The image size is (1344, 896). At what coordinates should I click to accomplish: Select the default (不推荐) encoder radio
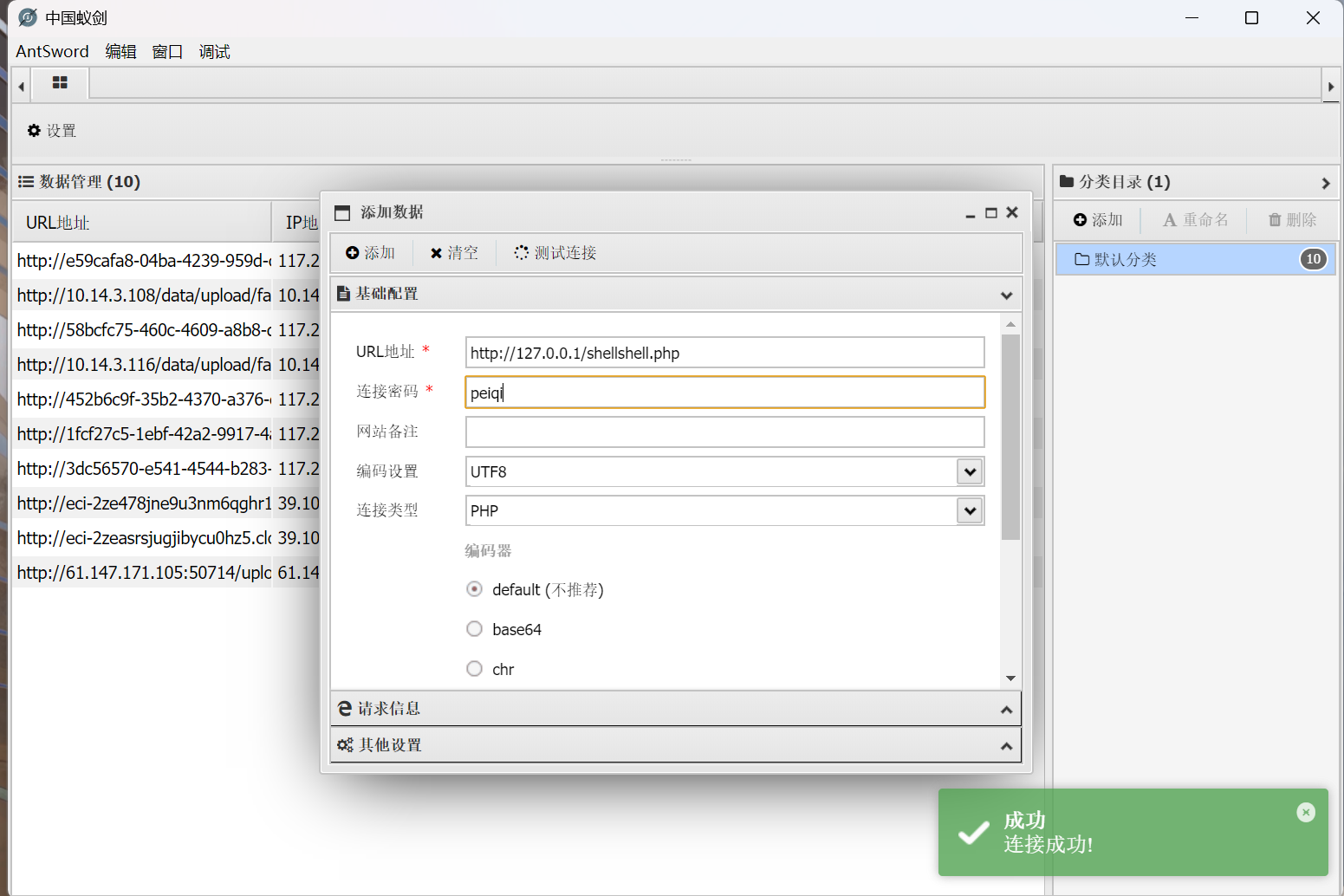(x=474, y=589)
